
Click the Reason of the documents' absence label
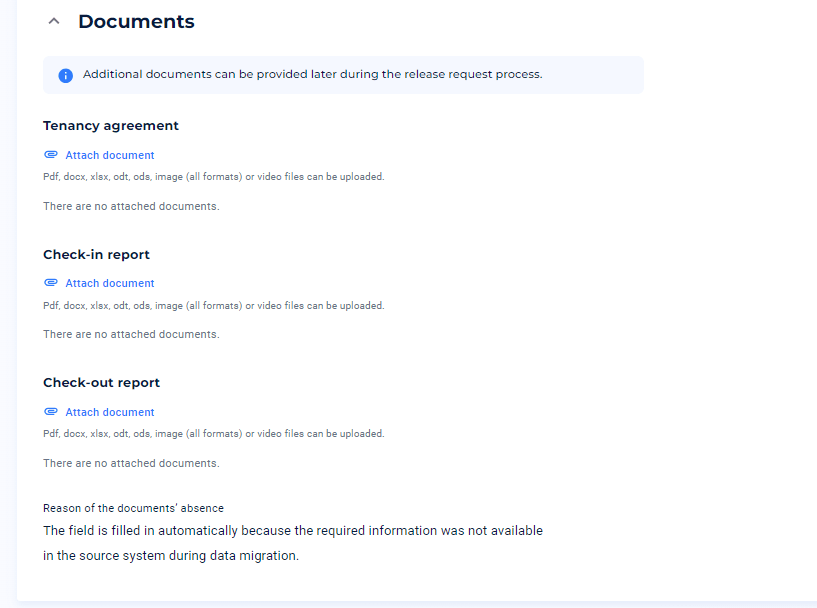(133, 508)
